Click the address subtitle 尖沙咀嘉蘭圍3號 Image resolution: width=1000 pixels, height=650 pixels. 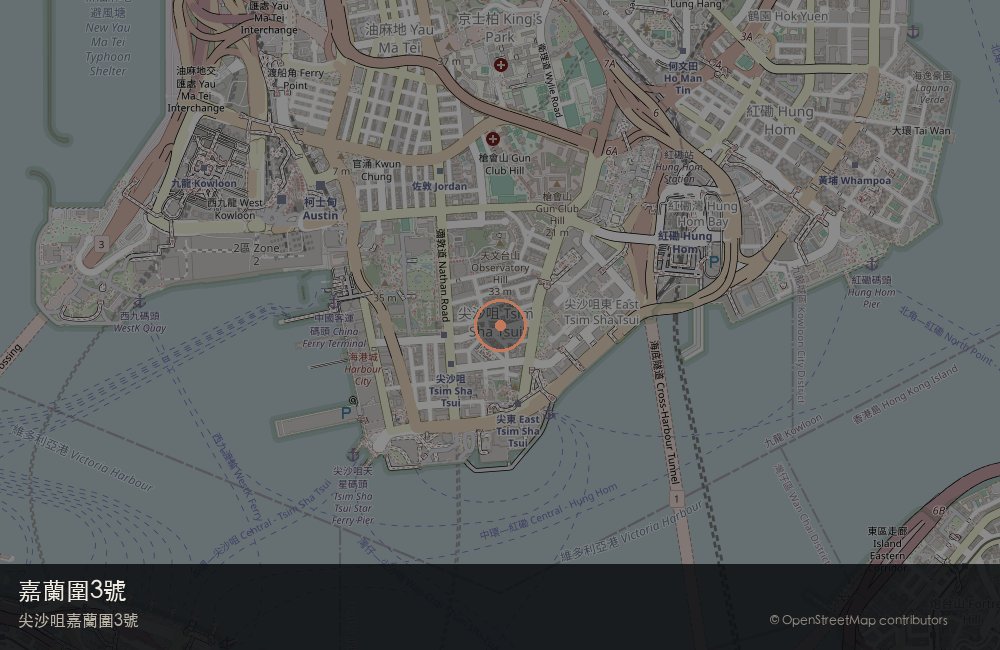(x=78, y=621)
